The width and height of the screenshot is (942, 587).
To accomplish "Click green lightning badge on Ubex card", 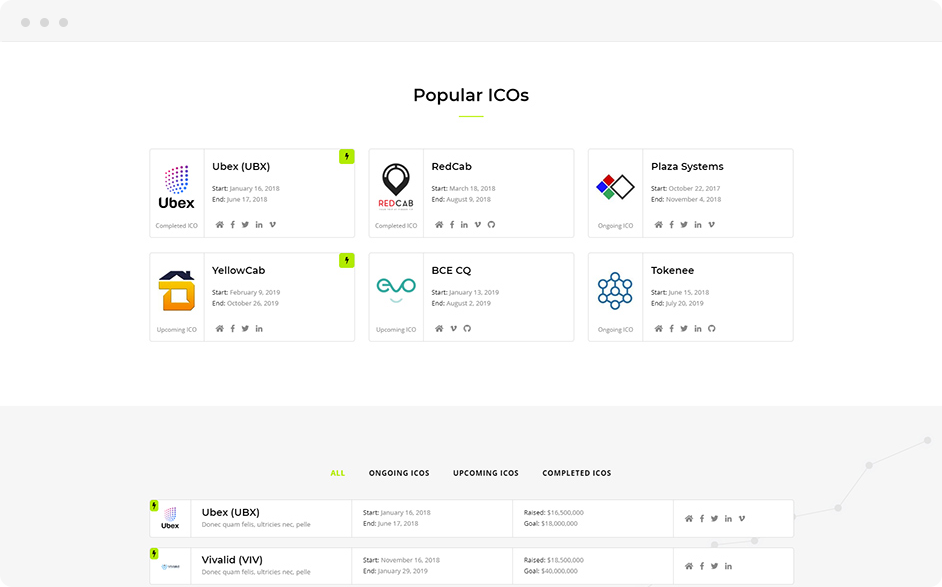I will 347,156.
